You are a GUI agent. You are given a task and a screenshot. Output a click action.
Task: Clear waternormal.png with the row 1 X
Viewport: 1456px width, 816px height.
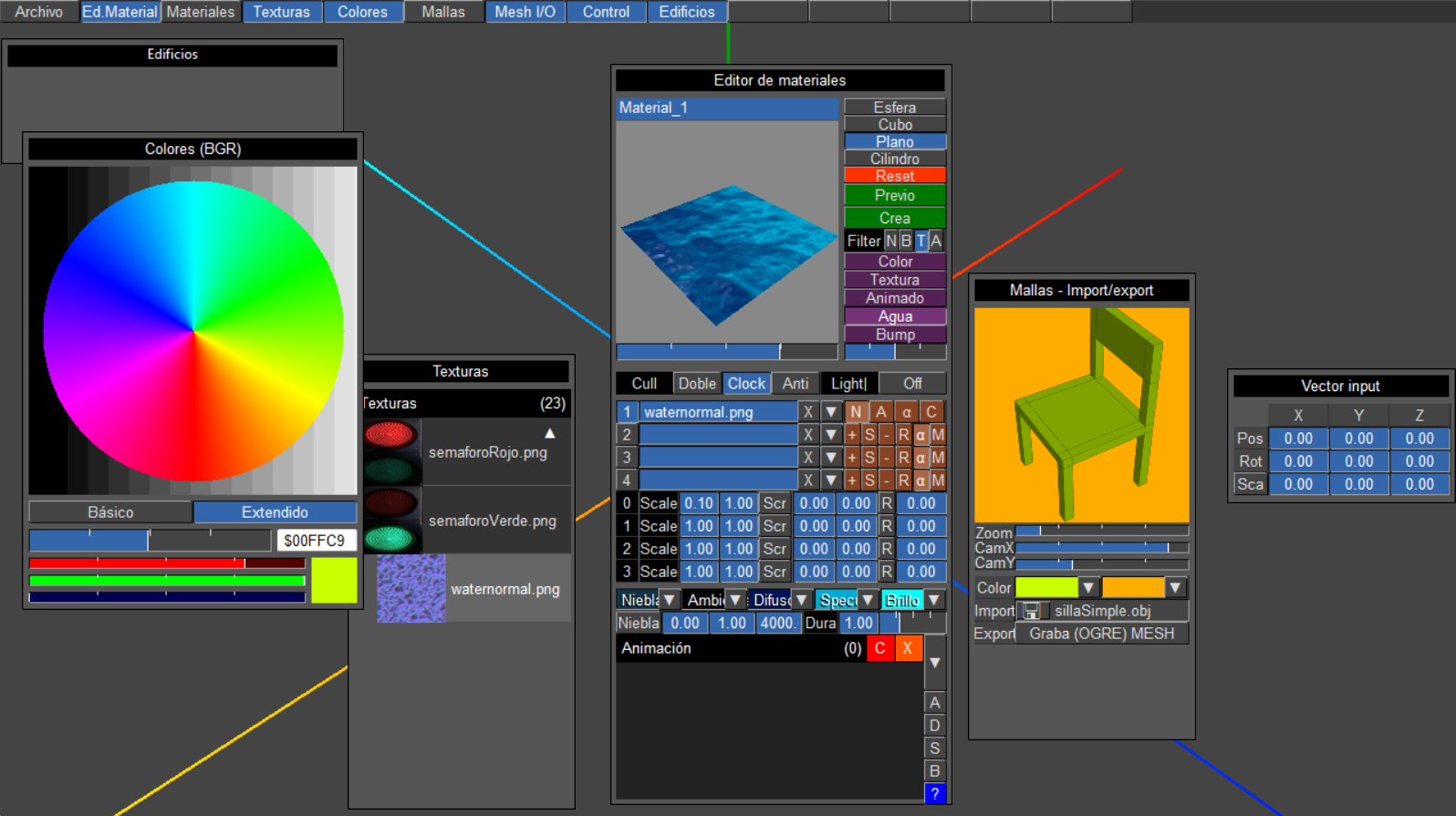pyautogui.click(x=807, y=412)
